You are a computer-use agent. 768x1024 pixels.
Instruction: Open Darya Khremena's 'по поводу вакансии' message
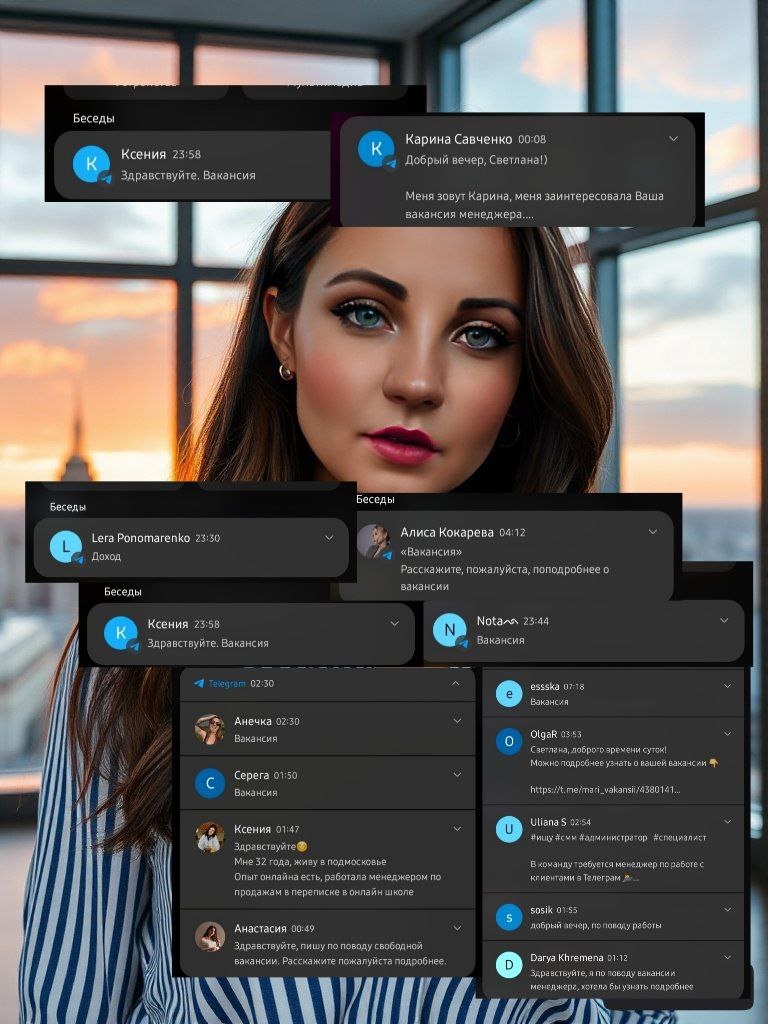[x=611, y=980]
